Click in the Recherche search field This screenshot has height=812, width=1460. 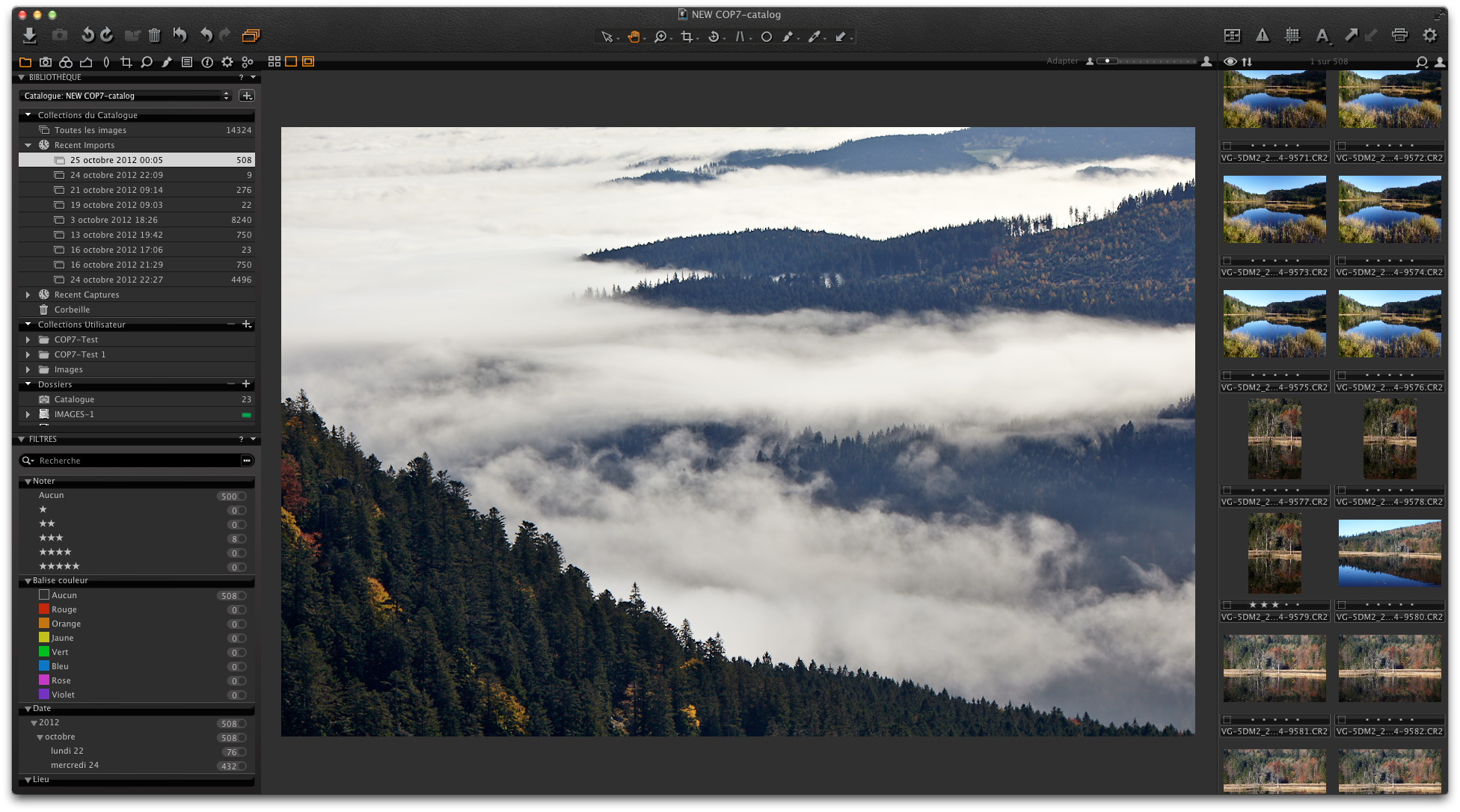(137, 461)
